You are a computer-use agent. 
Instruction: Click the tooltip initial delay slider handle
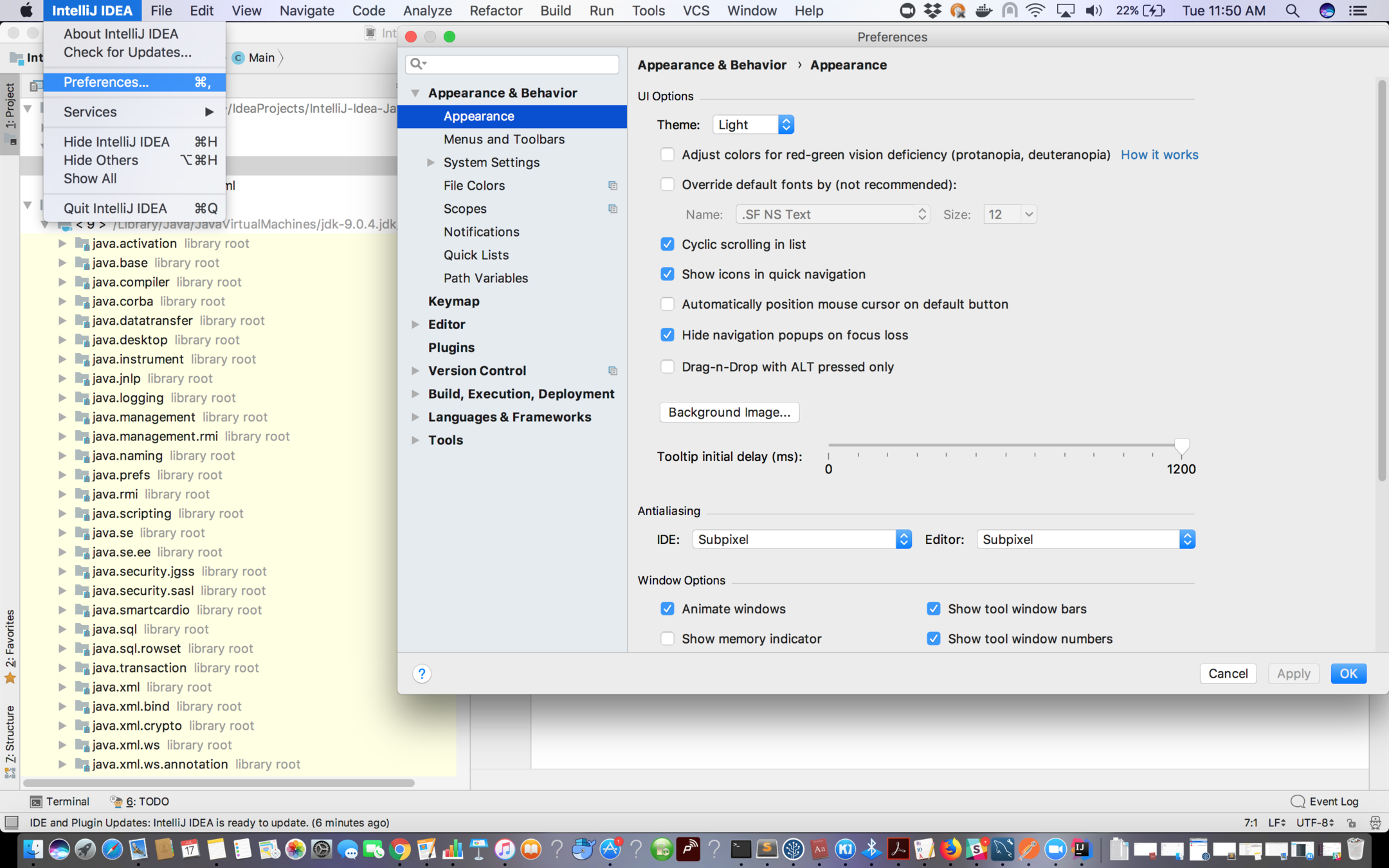pyautogui.click(x=1181, y=446)
